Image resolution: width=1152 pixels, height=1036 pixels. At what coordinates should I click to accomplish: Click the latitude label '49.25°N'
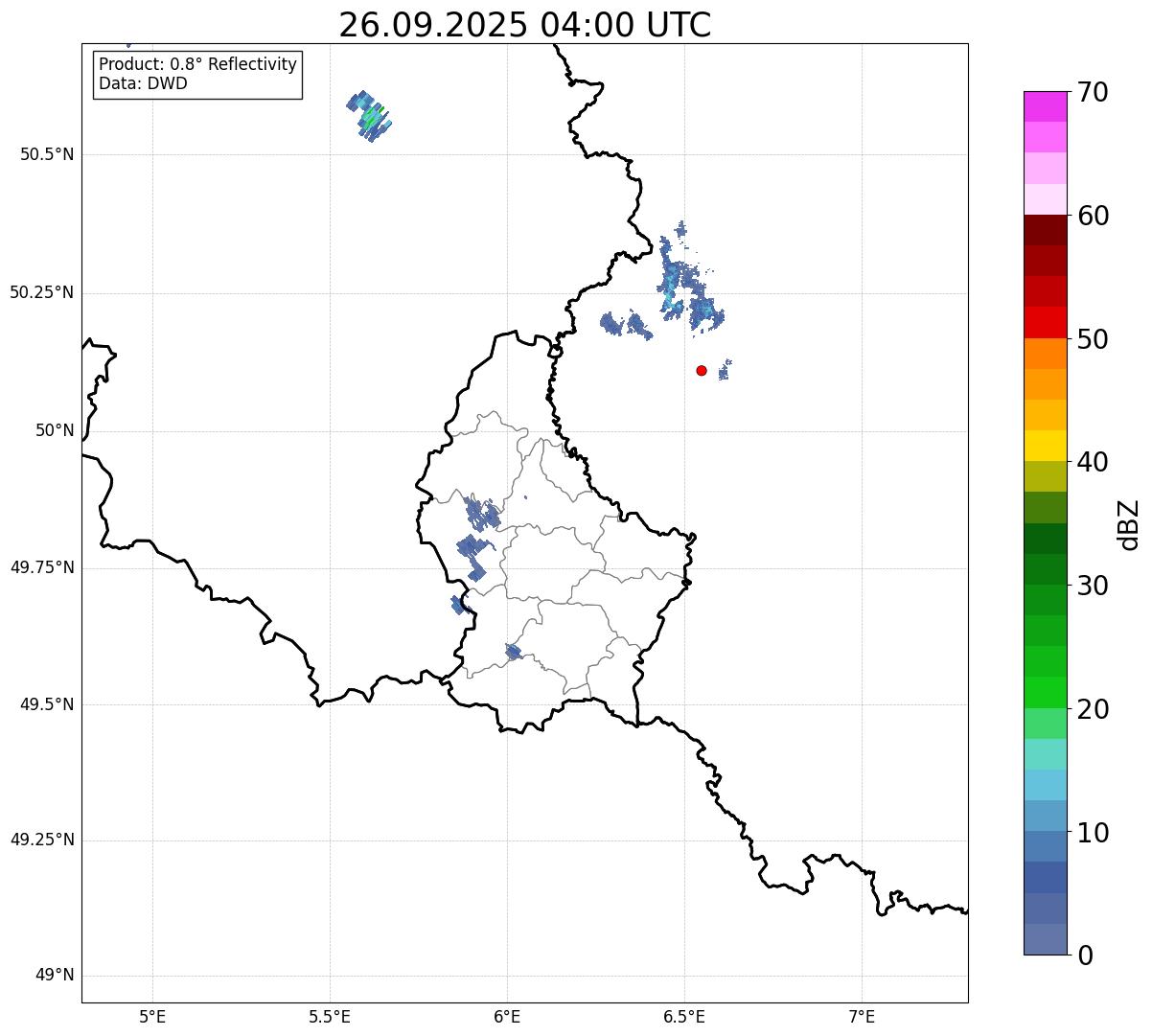point(42,840)
